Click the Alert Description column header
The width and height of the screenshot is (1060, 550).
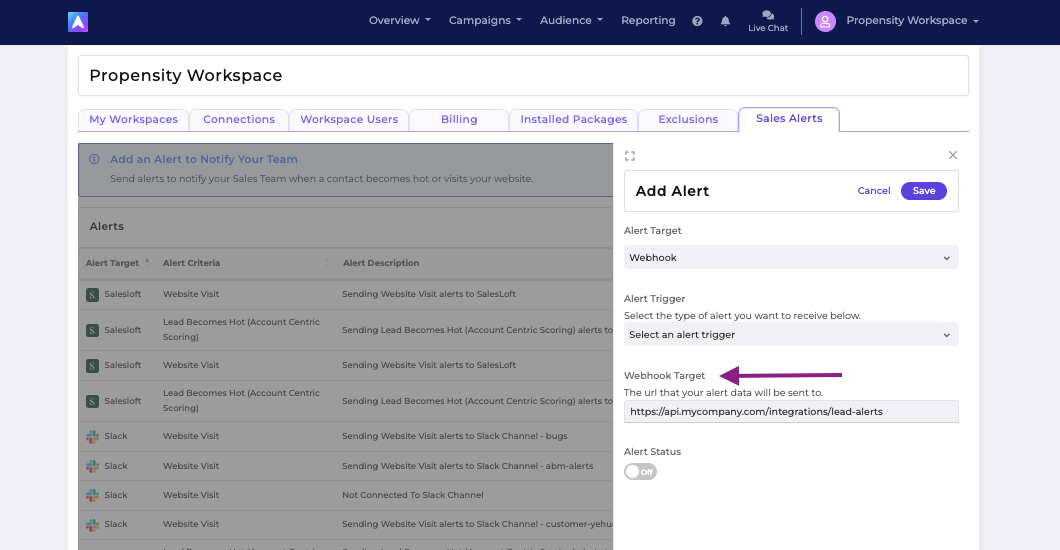coord(381,263)
